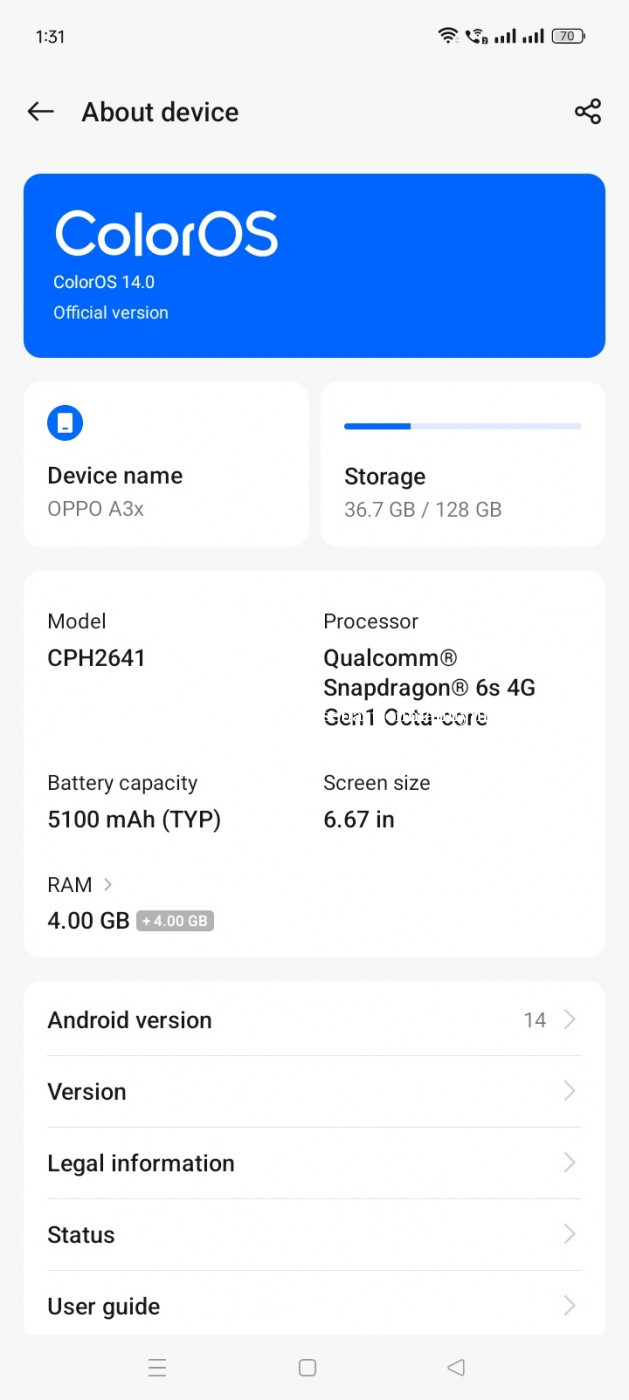Tap the blue device icon
Image resolution: width=629 pixels, height=1400 pixels.
[65, 423]
